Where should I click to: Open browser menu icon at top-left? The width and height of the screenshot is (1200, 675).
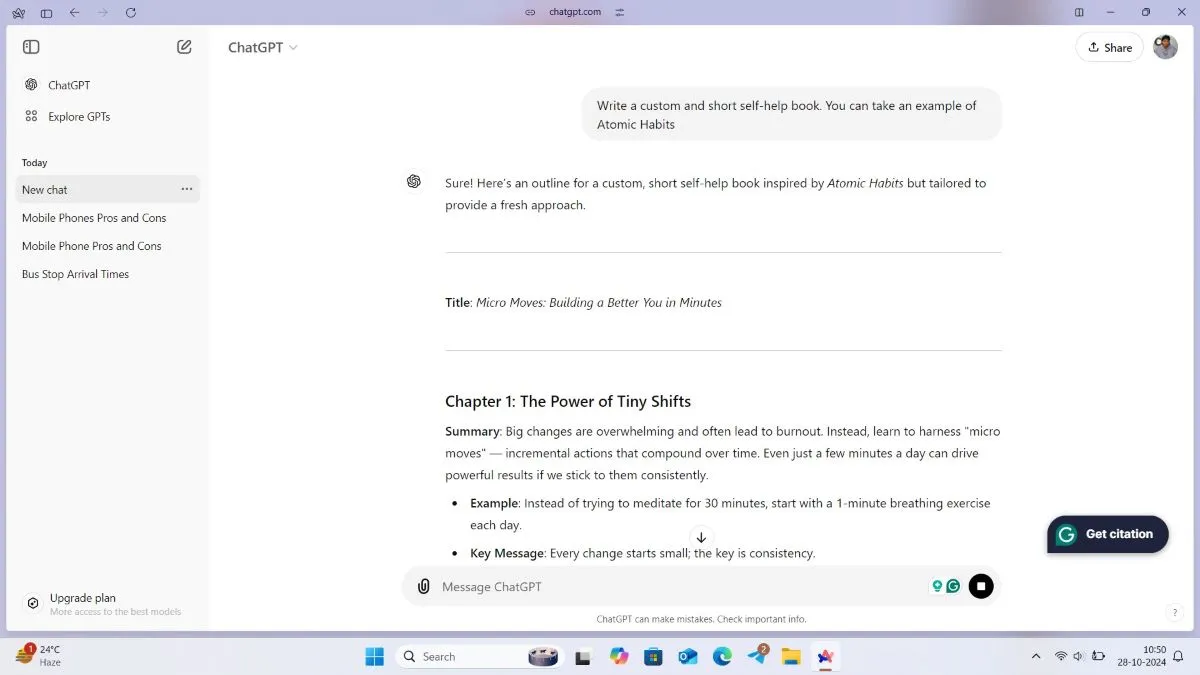(x=19, y=13)
